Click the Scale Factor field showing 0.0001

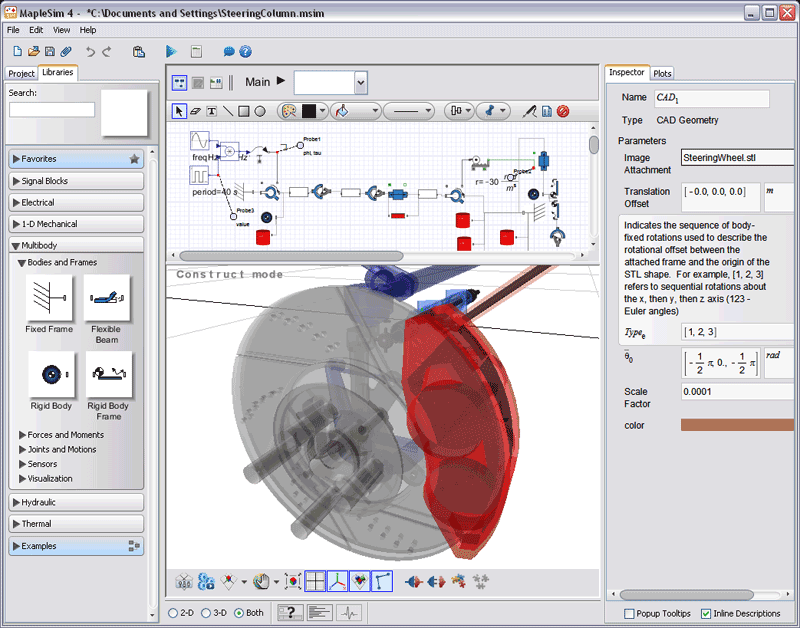[737, 392]
